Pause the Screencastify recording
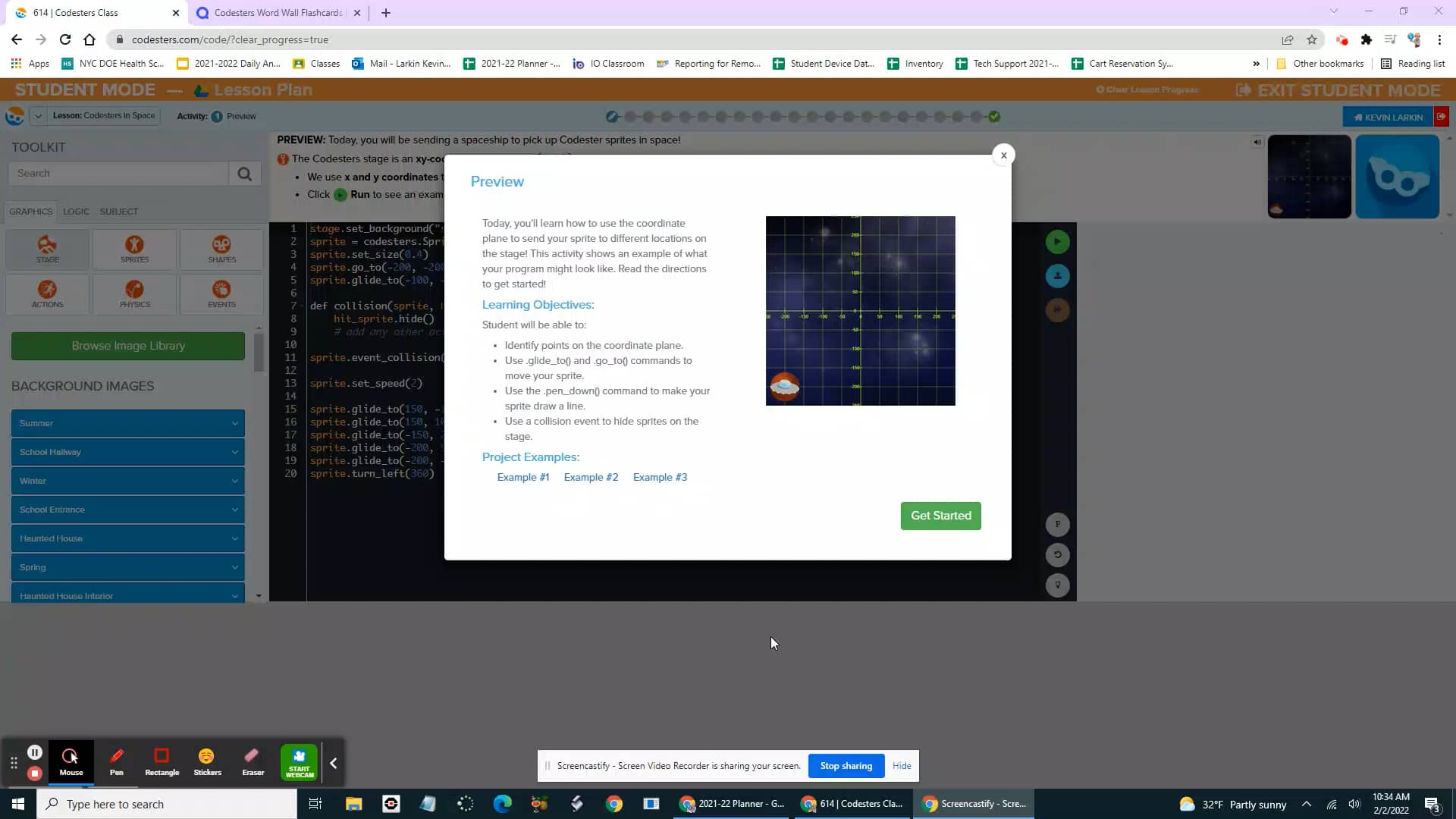The image size is (1456, 819). click(35, 752)
